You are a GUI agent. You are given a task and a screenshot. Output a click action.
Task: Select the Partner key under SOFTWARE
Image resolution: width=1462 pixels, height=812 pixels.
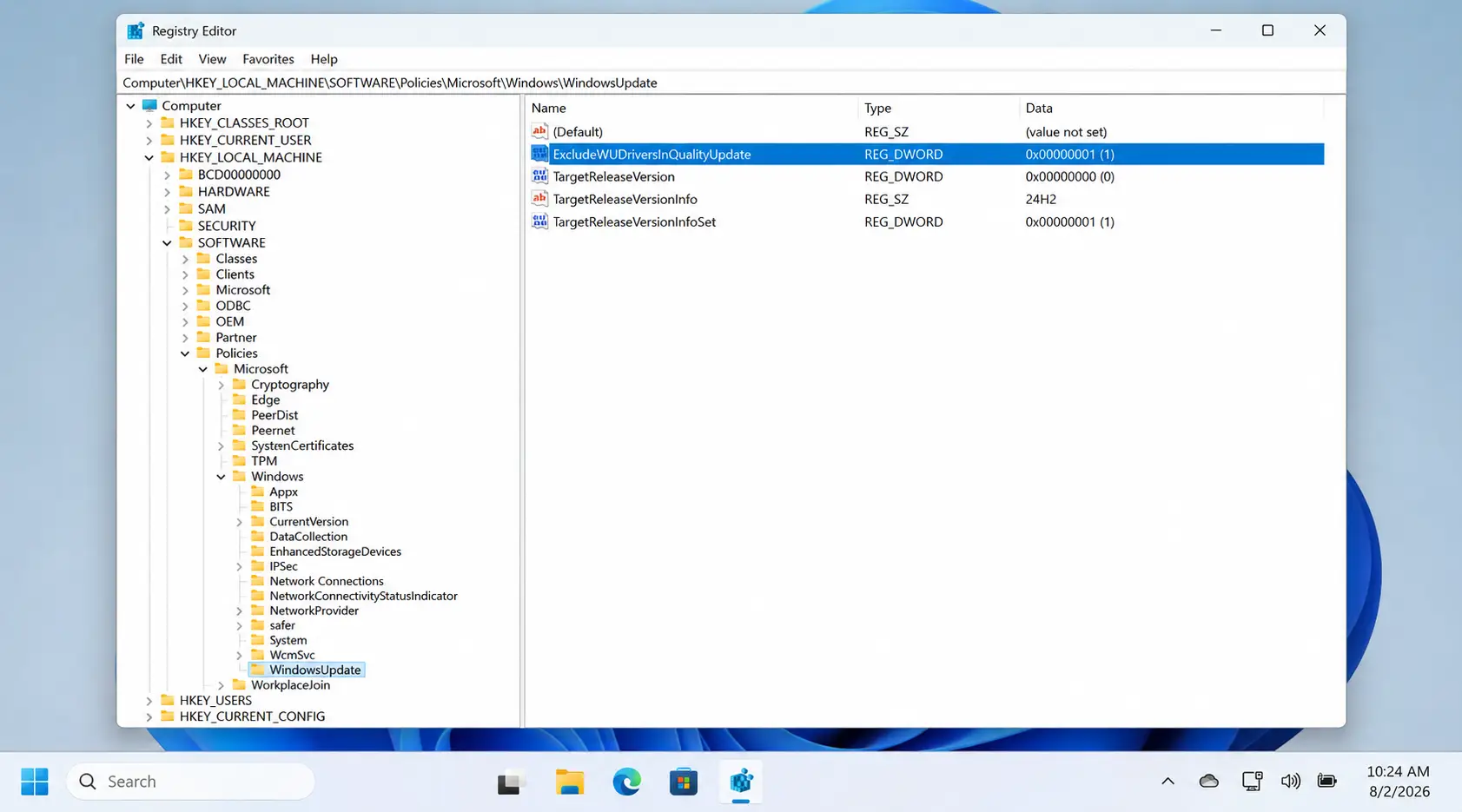point(236,338)
